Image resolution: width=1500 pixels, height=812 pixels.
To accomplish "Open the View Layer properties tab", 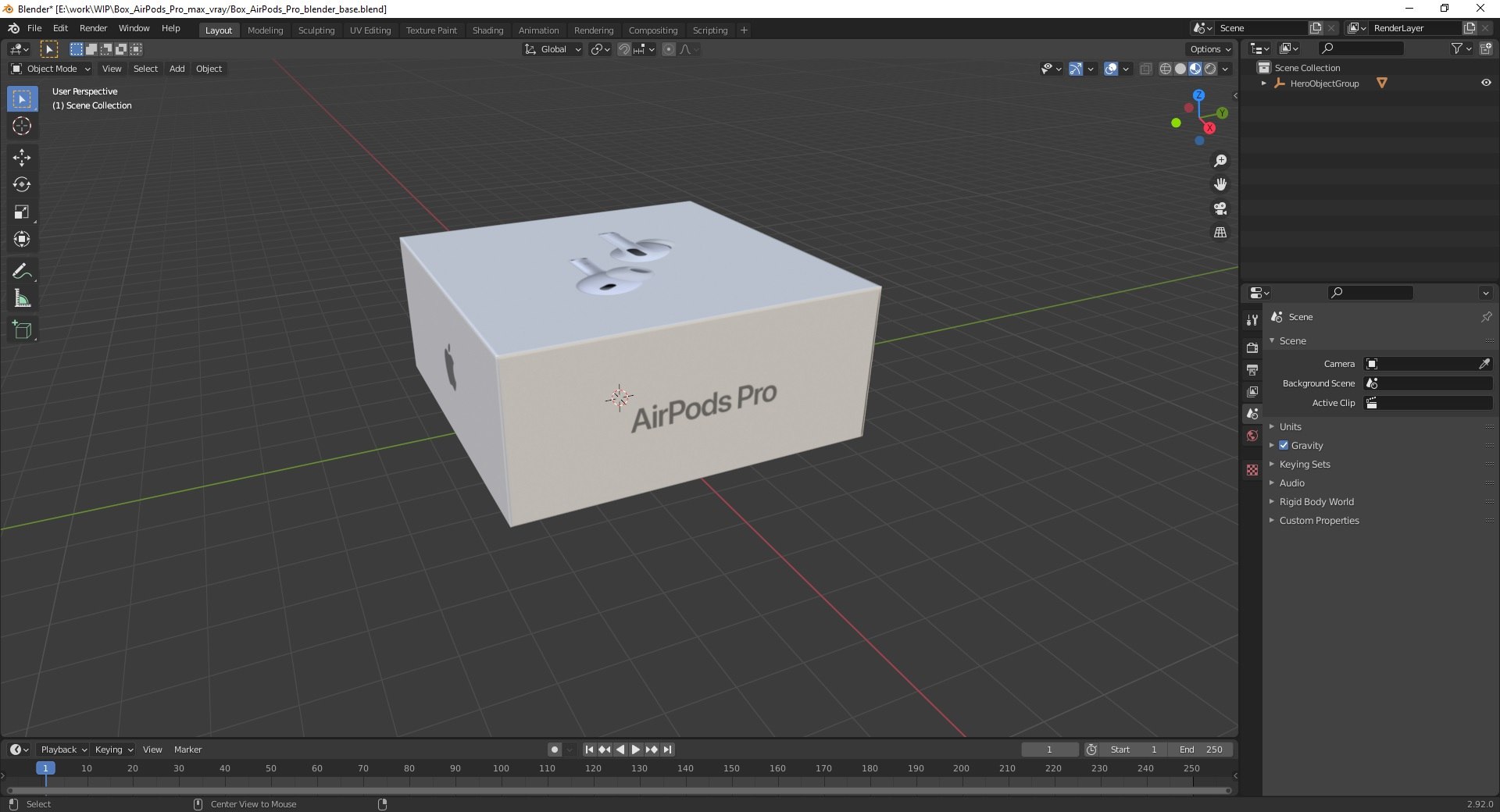I will pos(1252,391).
